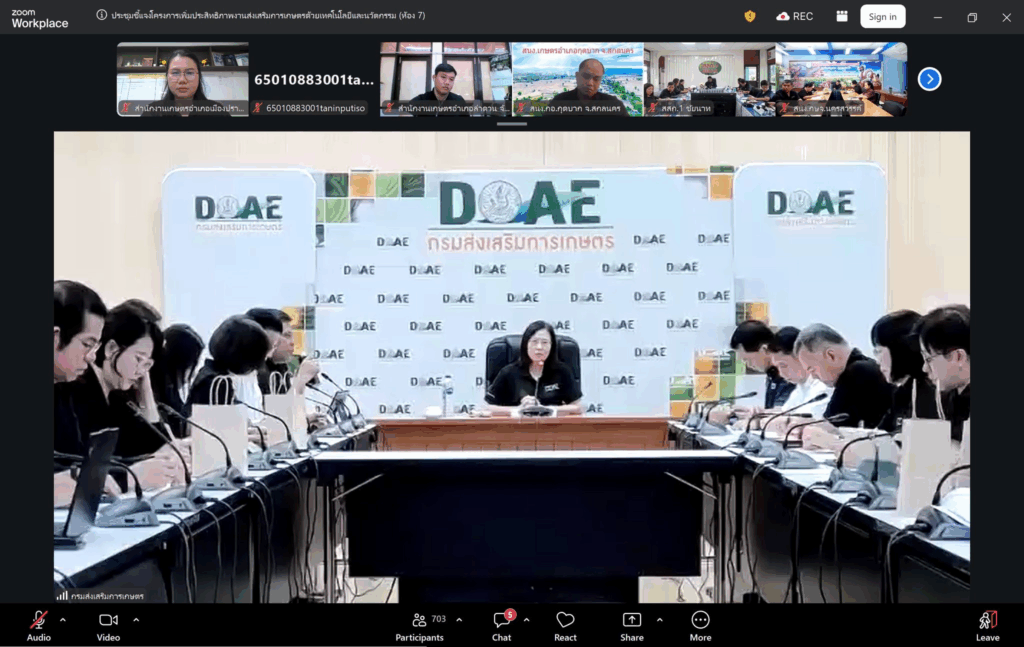This screenshot has height=647, width=1024.
Task: Expand the Chat options chevron
Action: pyautogui.click(x=527, y=620)
